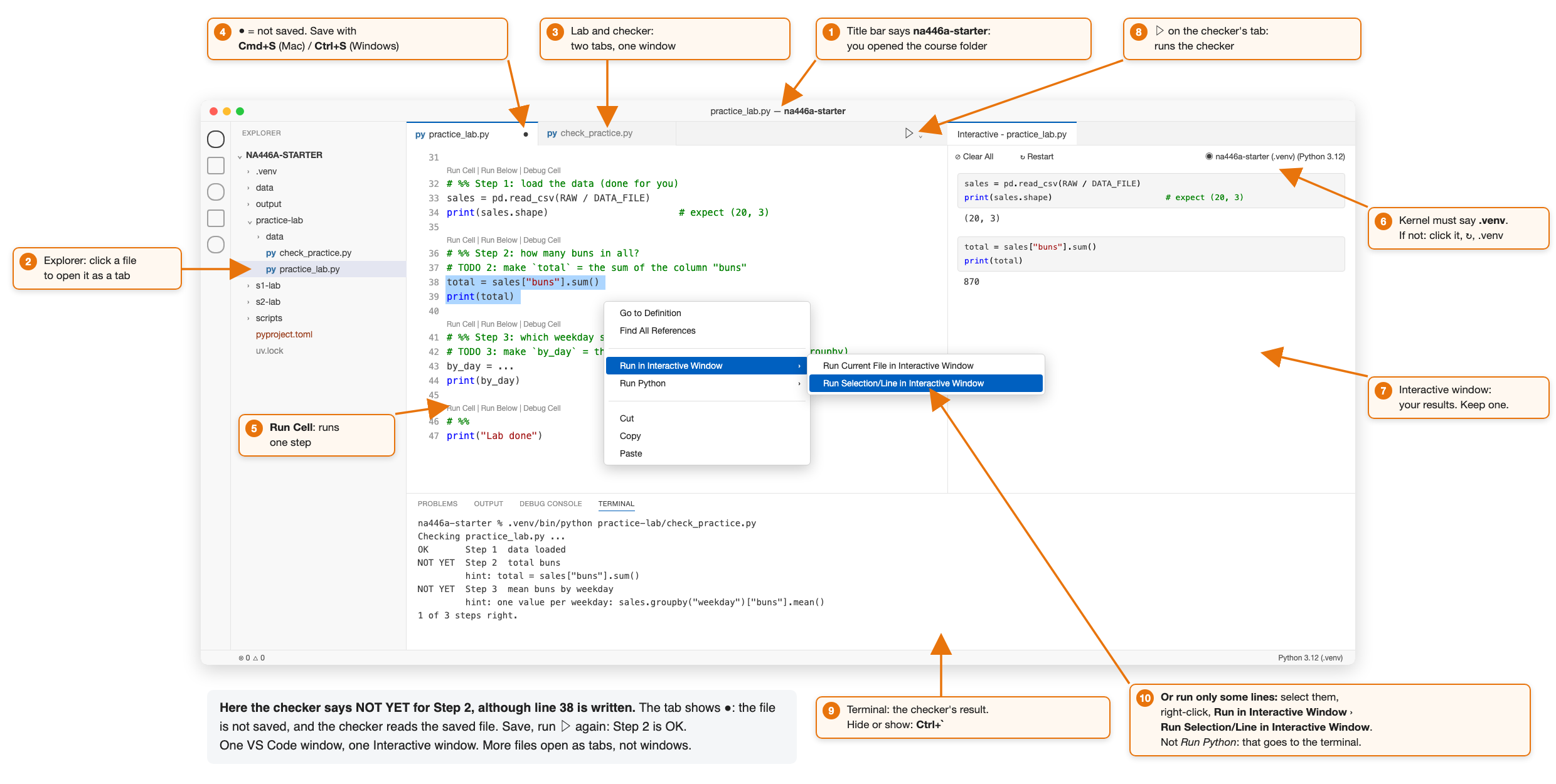Select the TERMINAL panel tab
This screenshot has height=784, width=1556.
(x=616, y=504)
